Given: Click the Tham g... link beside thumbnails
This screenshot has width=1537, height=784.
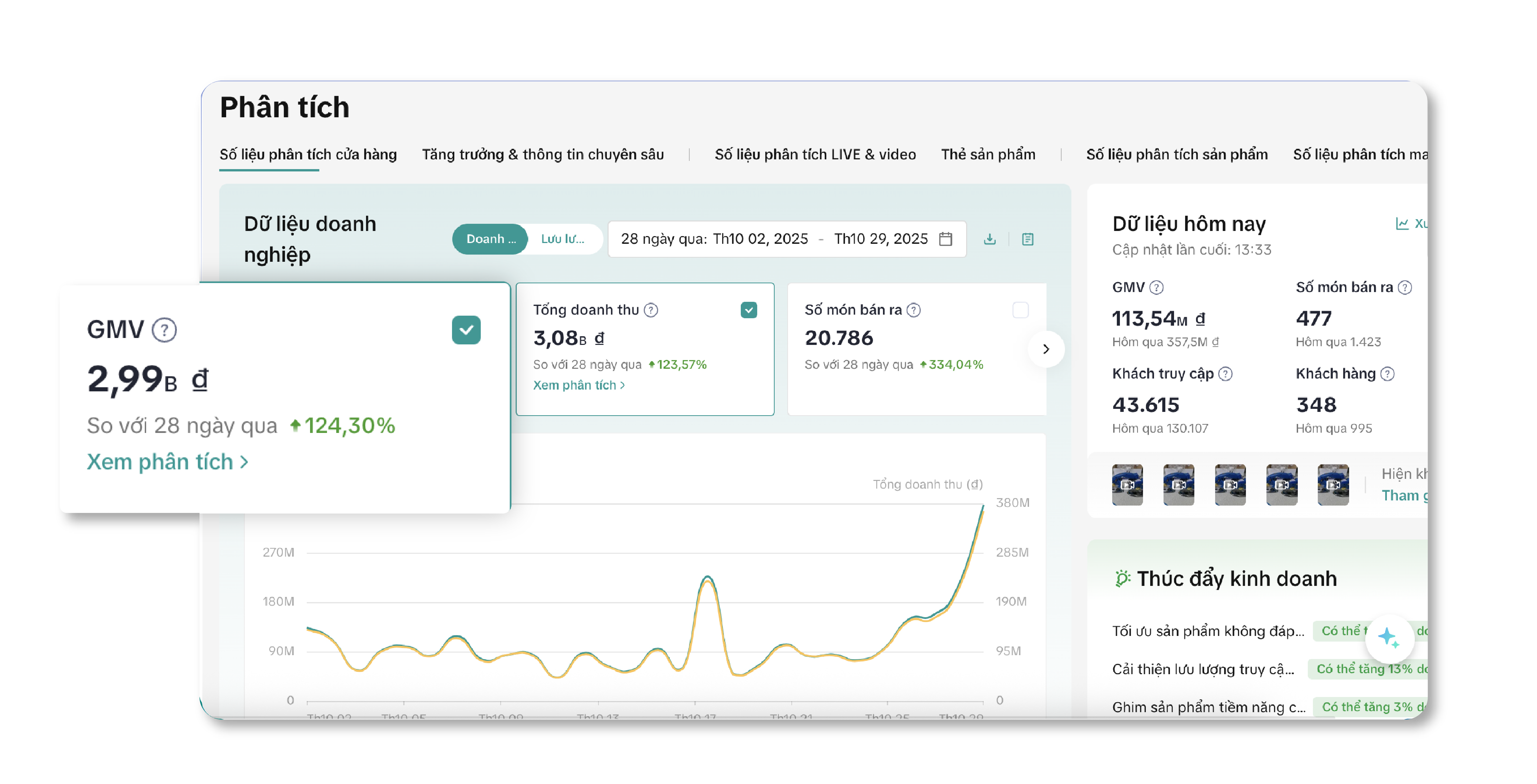Looking at the screenshot, I should pyautogui.click(x=1405, y=496).
